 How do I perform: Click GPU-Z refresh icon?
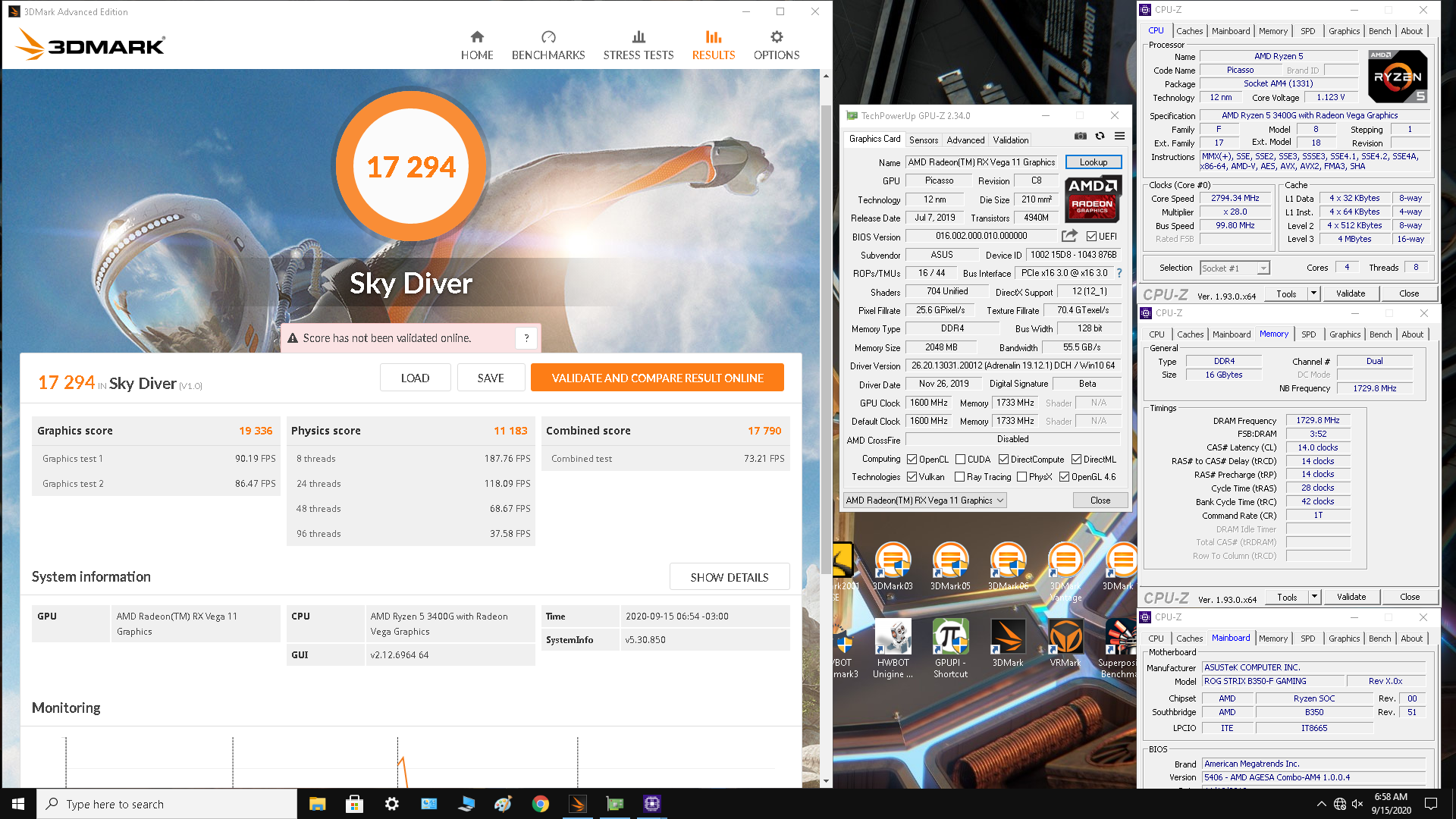1100,136
